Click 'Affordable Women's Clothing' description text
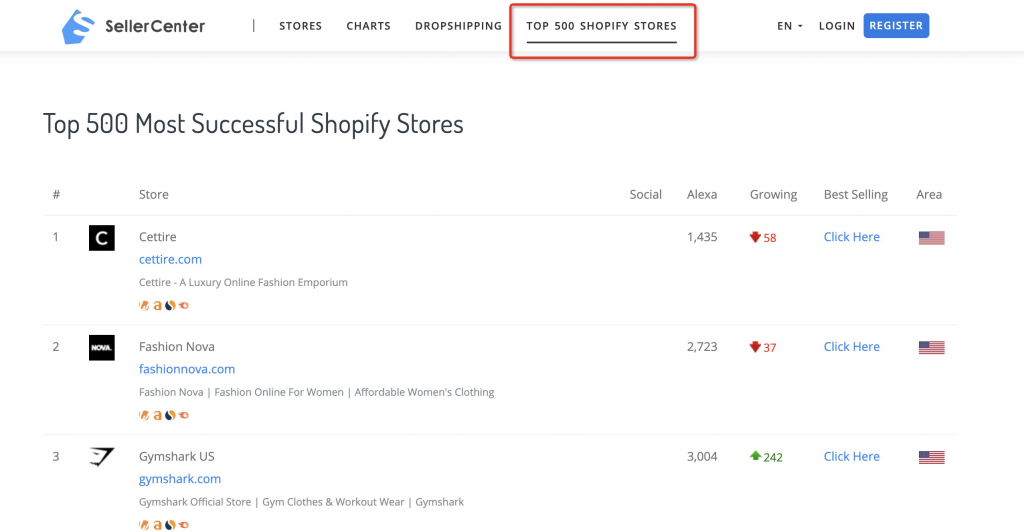Viewport: 1024px width, 532px height. (x=424, y=392)
